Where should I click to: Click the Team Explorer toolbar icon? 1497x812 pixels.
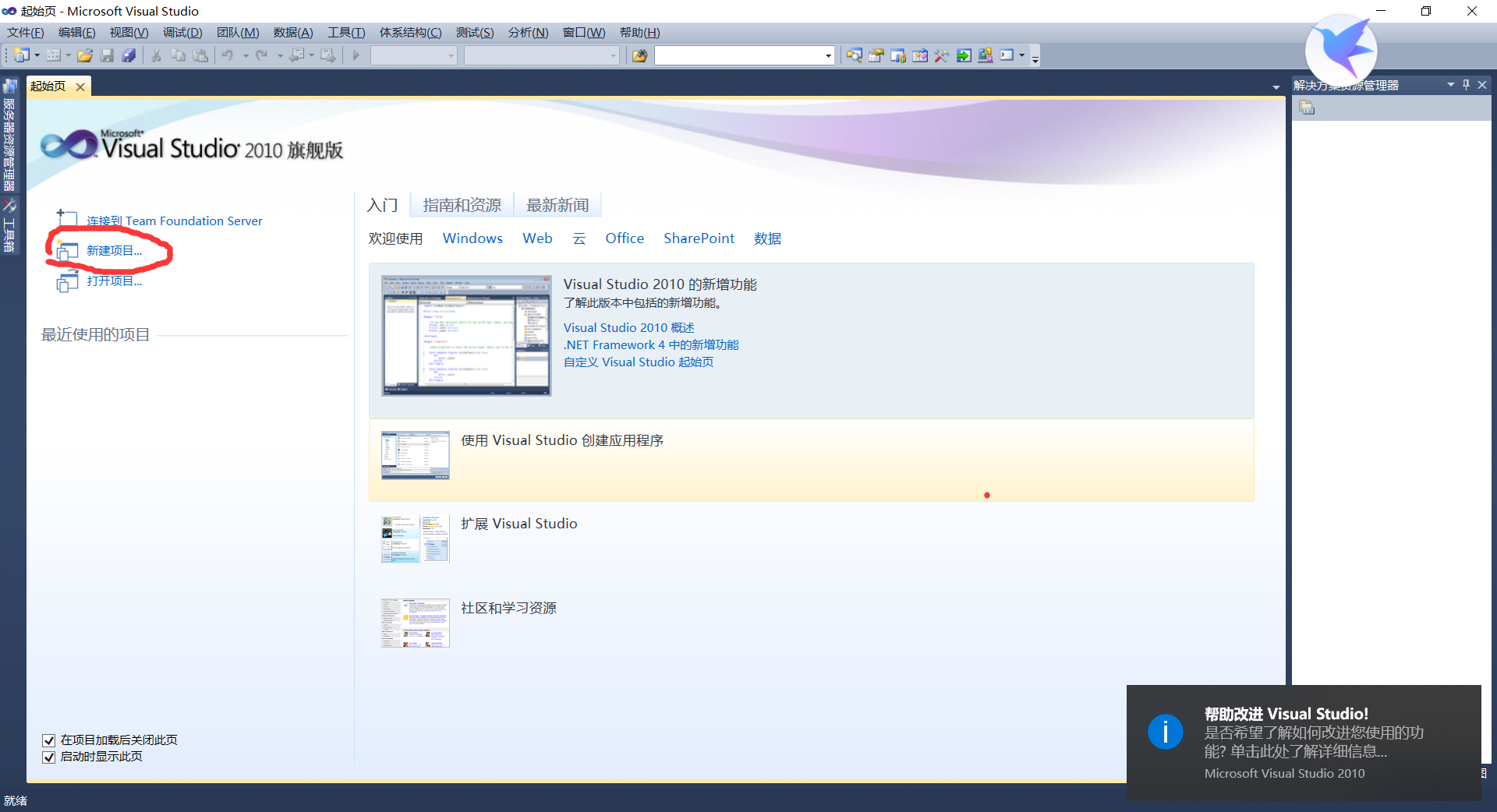click(x=898, y=55)
